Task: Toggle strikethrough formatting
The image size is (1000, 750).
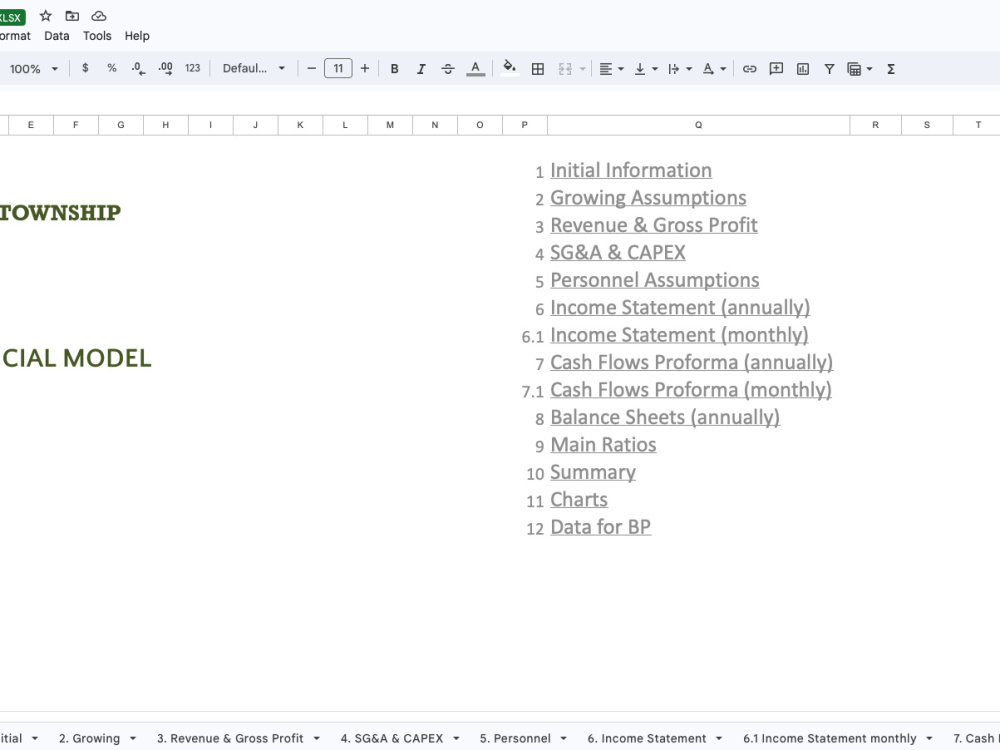Action: 448,69
